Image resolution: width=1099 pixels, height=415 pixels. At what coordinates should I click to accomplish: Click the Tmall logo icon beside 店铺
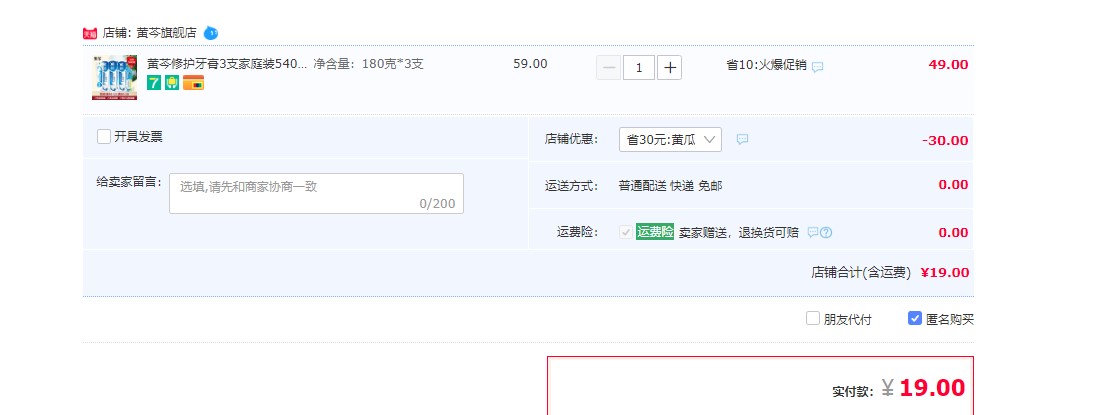(90, 33)
